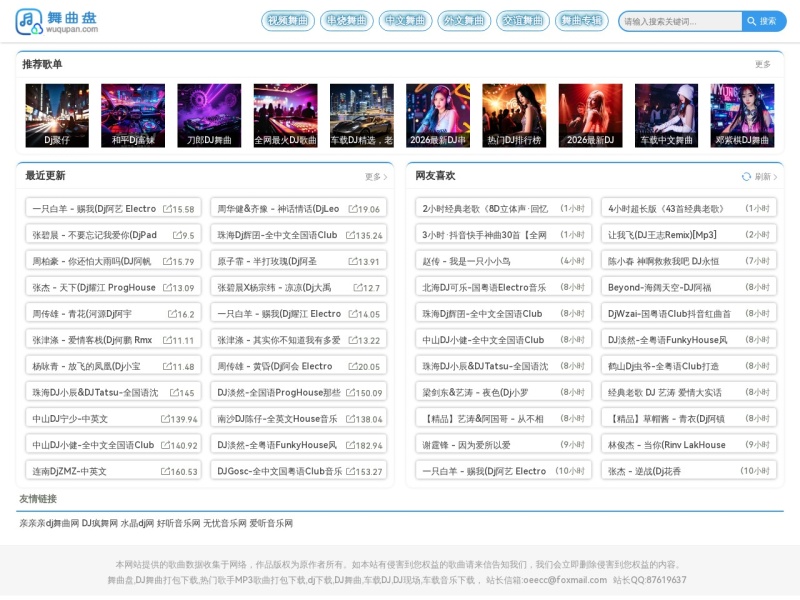The width and height of the screenshot is (800, 600).
Task: Click the search magnifier button
Action: 764,21
